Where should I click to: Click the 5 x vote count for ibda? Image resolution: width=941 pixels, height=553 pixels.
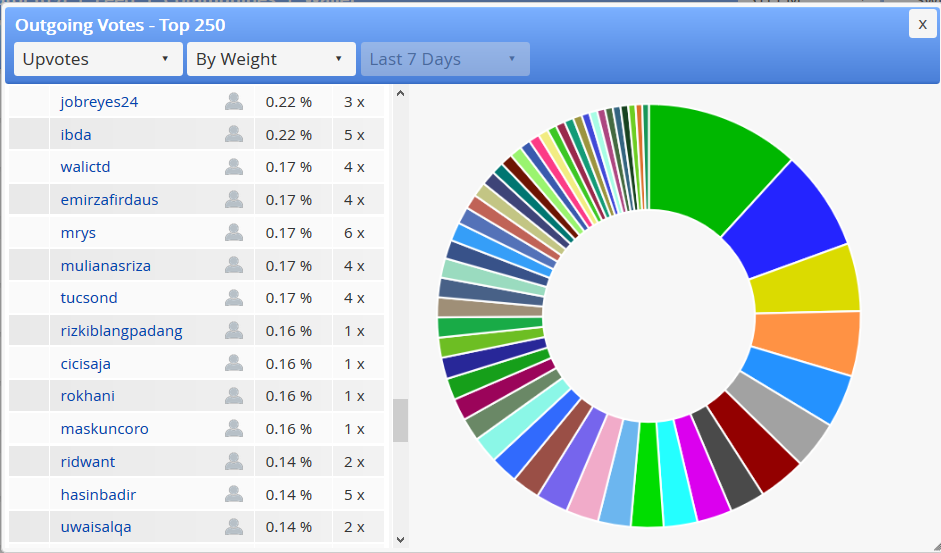(354, 134)
